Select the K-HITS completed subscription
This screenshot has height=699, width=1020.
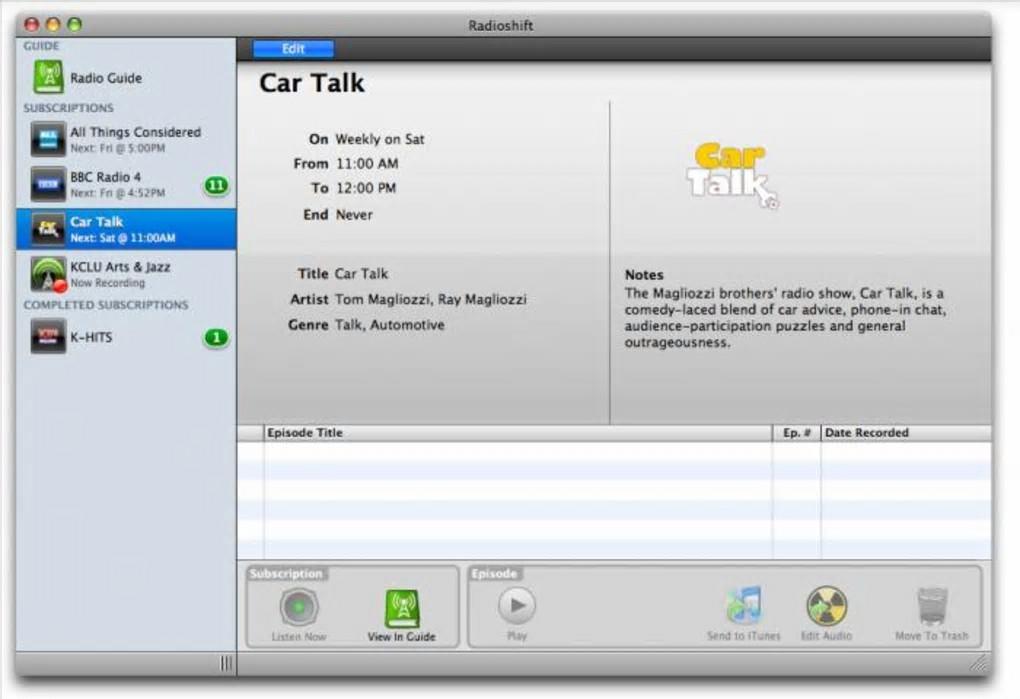tap(127, 337)
